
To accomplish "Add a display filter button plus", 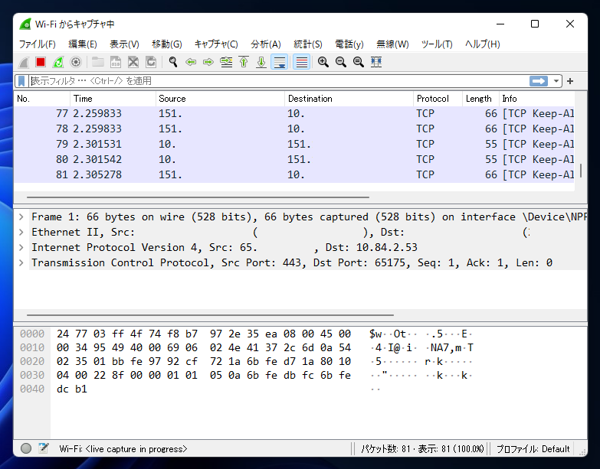I will [x=570, y=81].
